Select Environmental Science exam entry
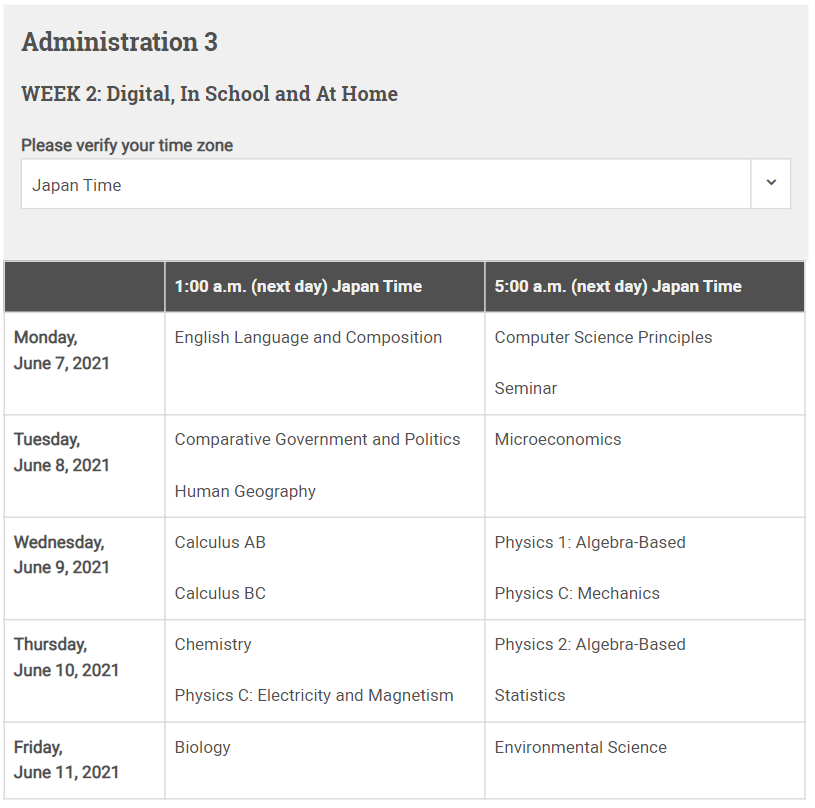 [x=580, y=747]
